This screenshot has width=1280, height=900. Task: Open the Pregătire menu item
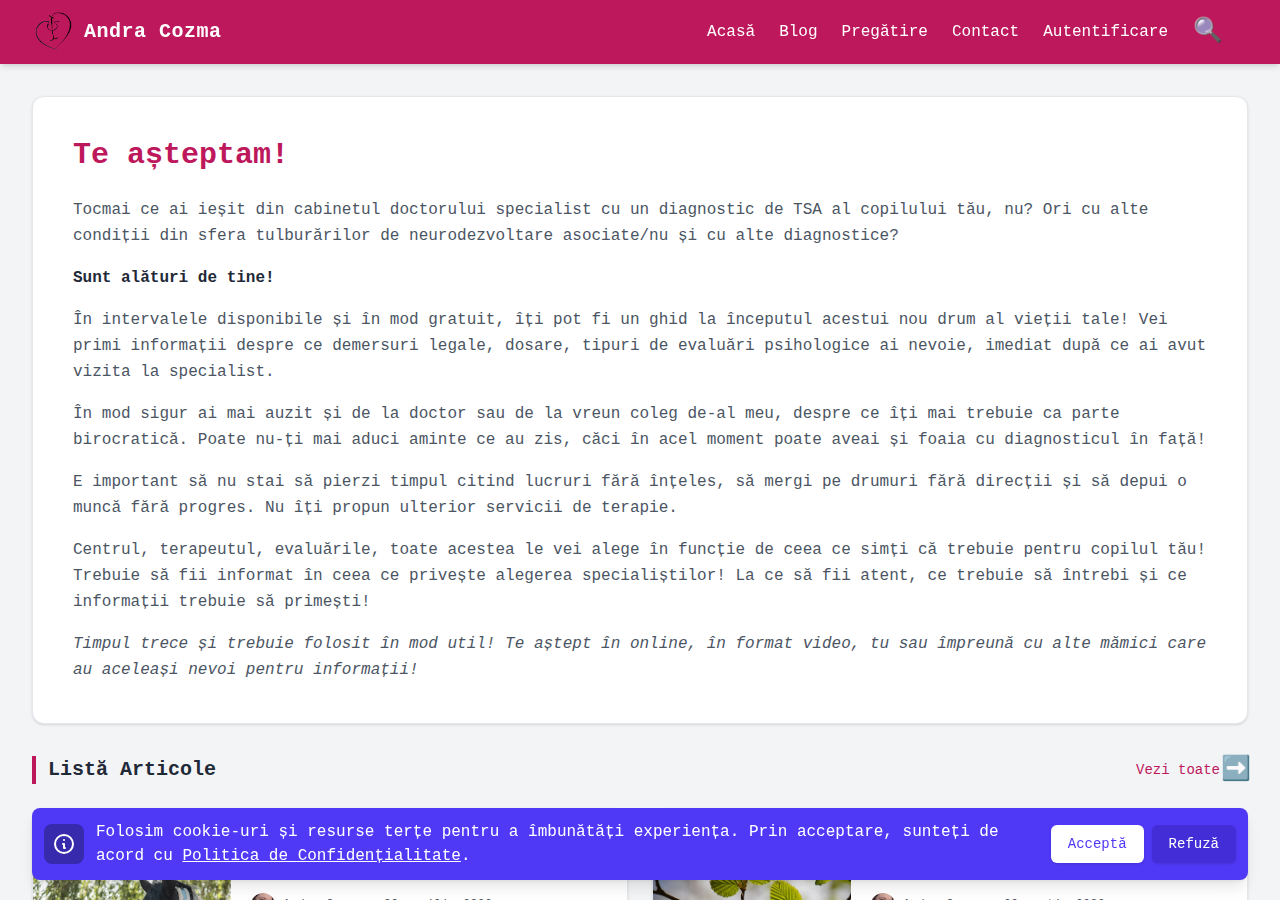pyautogui.click(x=884, y=31)
